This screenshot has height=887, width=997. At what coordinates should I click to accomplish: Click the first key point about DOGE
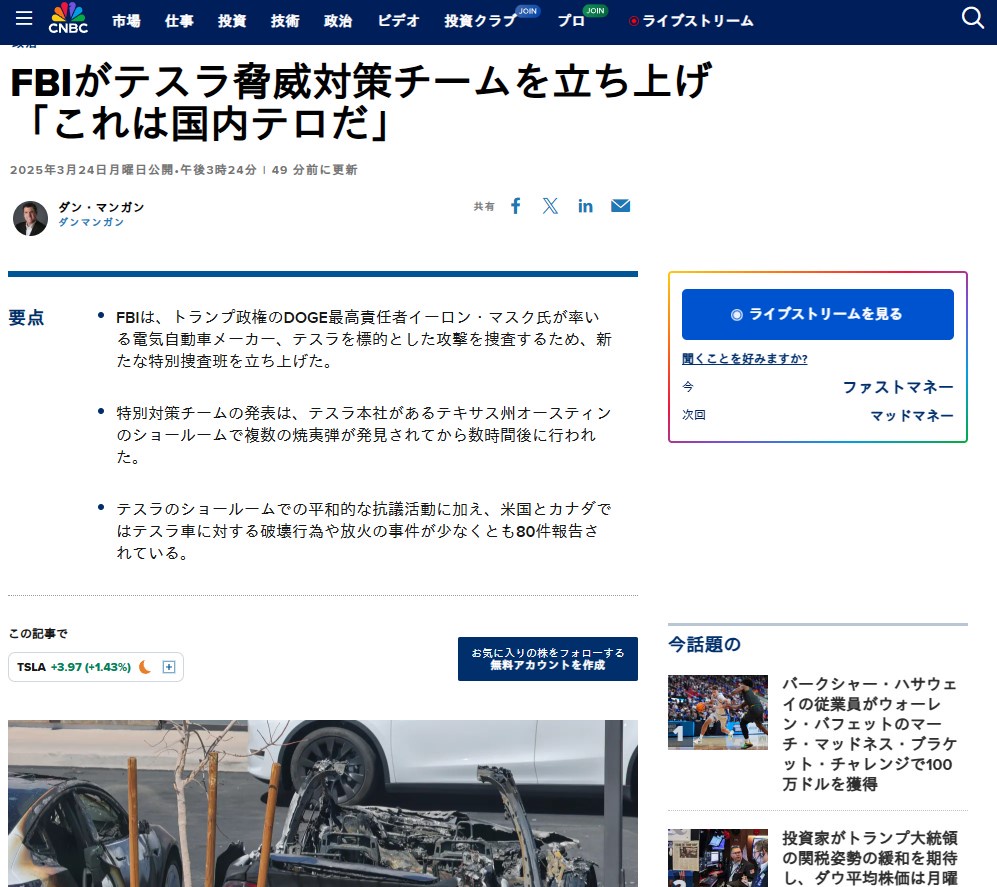[x=364, y=339]
